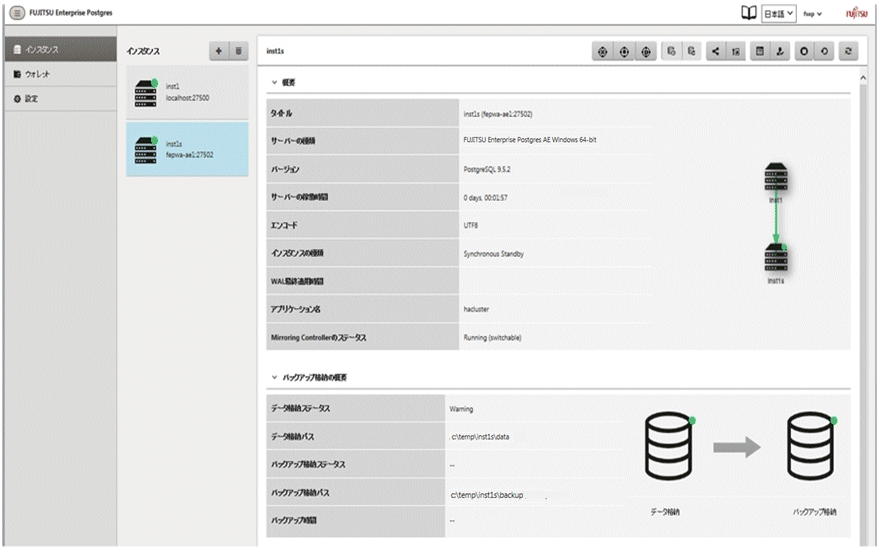
Task: Select the inst1 localhost:27500 instance card
Action: point(187,92)
